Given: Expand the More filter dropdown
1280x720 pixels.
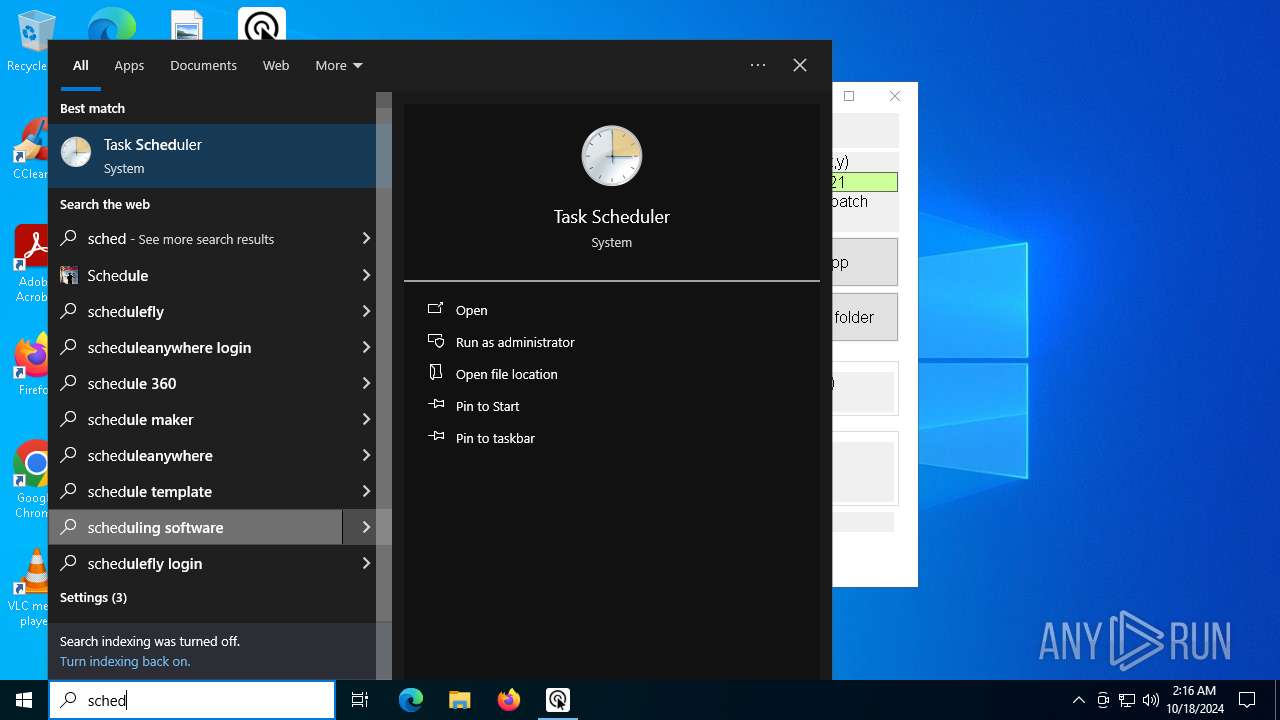Looking at the screenshot, I should tap(339, 65).
